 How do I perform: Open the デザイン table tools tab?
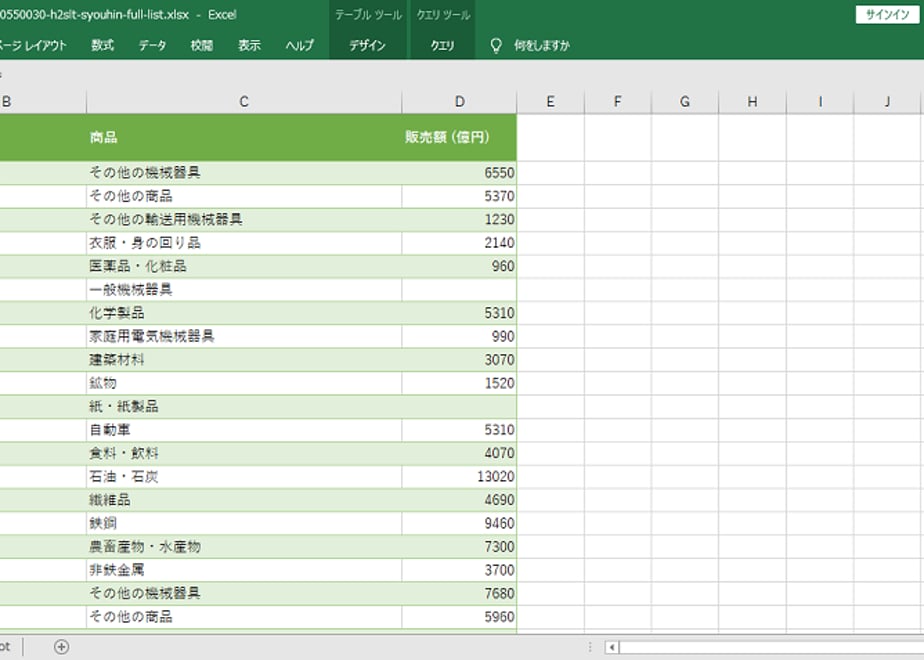367,45
